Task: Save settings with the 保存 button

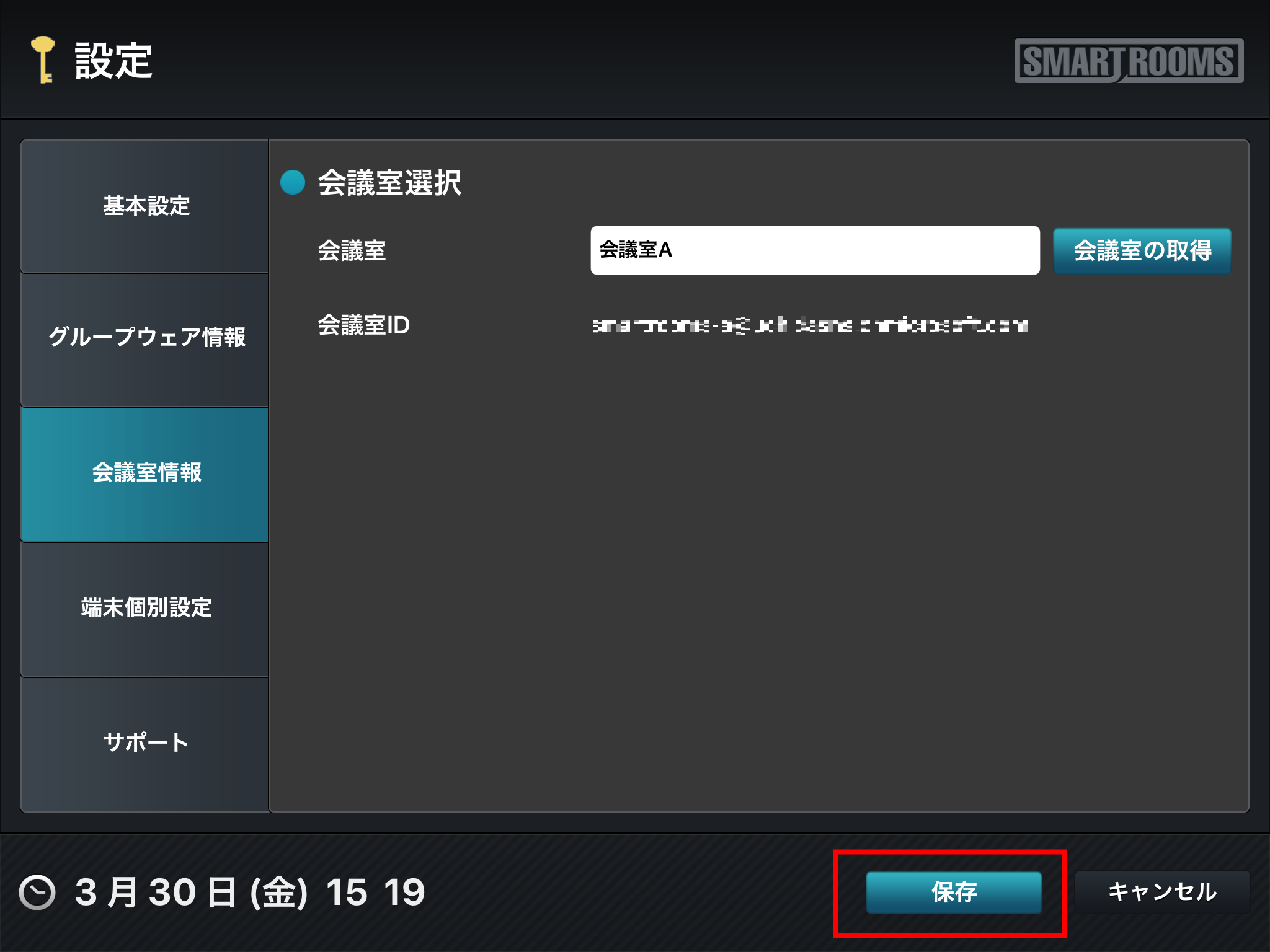Action: coord(954,892)
